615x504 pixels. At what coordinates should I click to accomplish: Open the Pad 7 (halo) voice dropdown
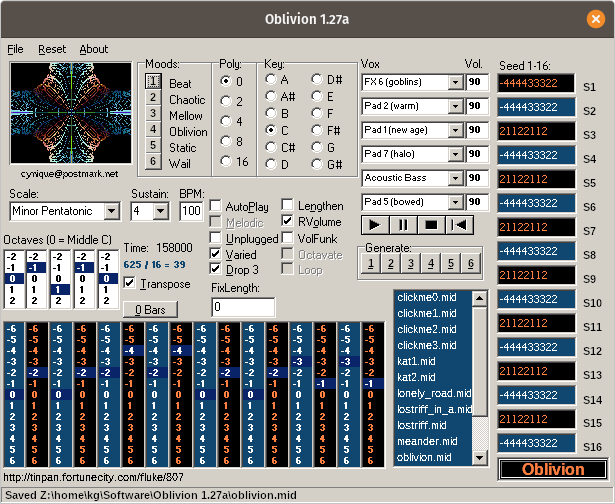click(455, 154)
